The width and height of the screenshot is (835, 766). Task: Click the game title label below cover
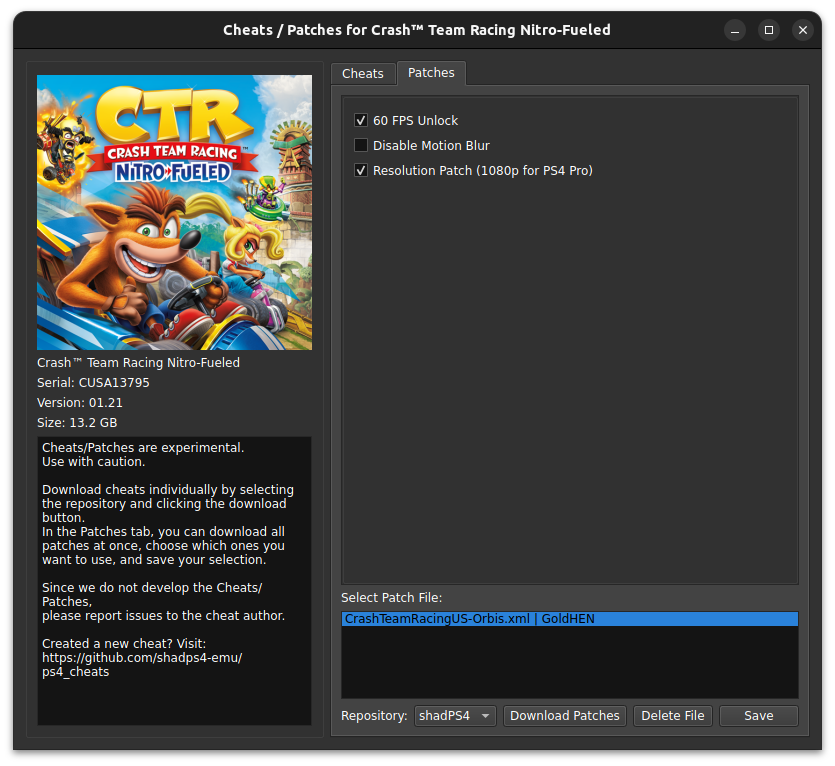138,363
